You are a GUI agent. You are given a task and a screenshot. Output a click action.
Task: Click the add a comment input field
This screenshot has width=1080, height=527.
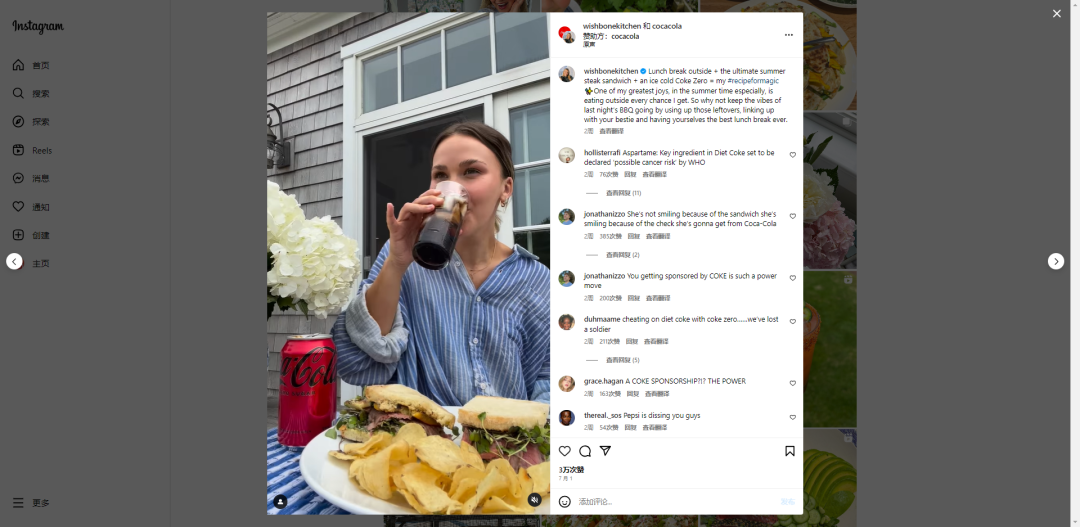[675, 502]
